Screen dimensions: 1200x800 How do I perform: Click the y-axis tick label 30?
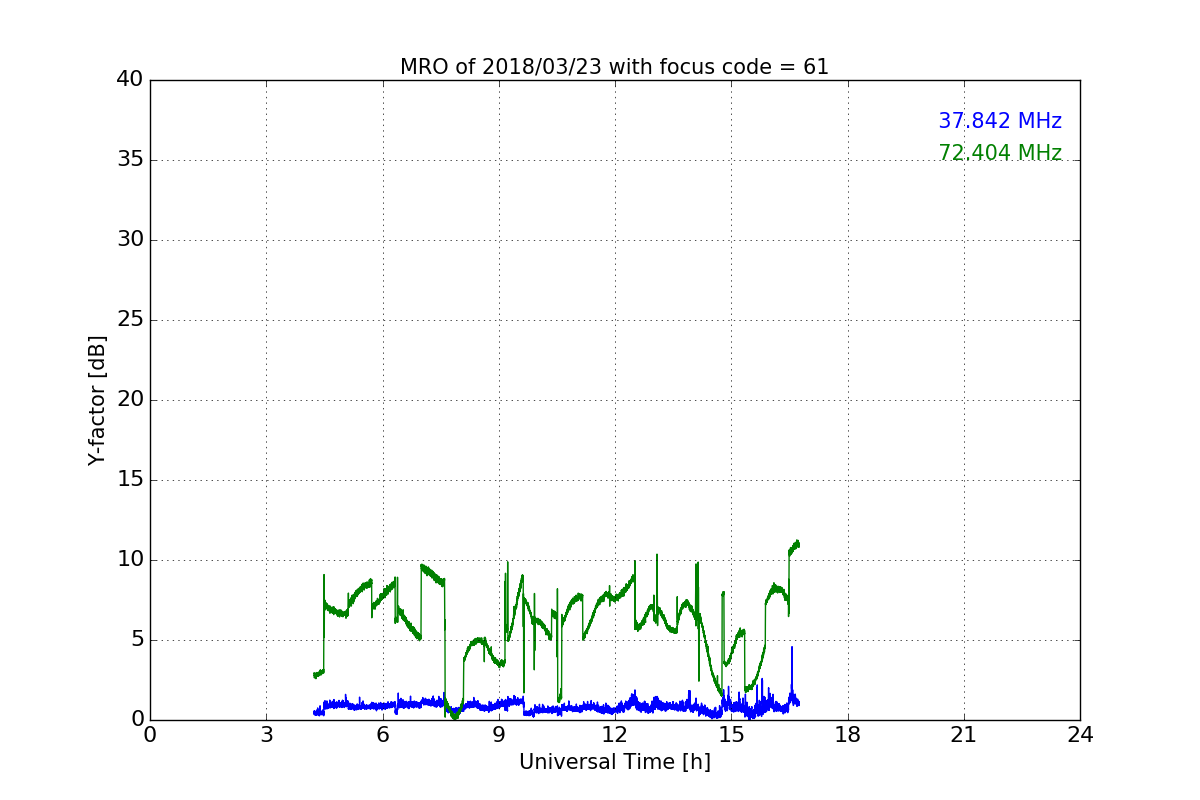pos(130,240)
